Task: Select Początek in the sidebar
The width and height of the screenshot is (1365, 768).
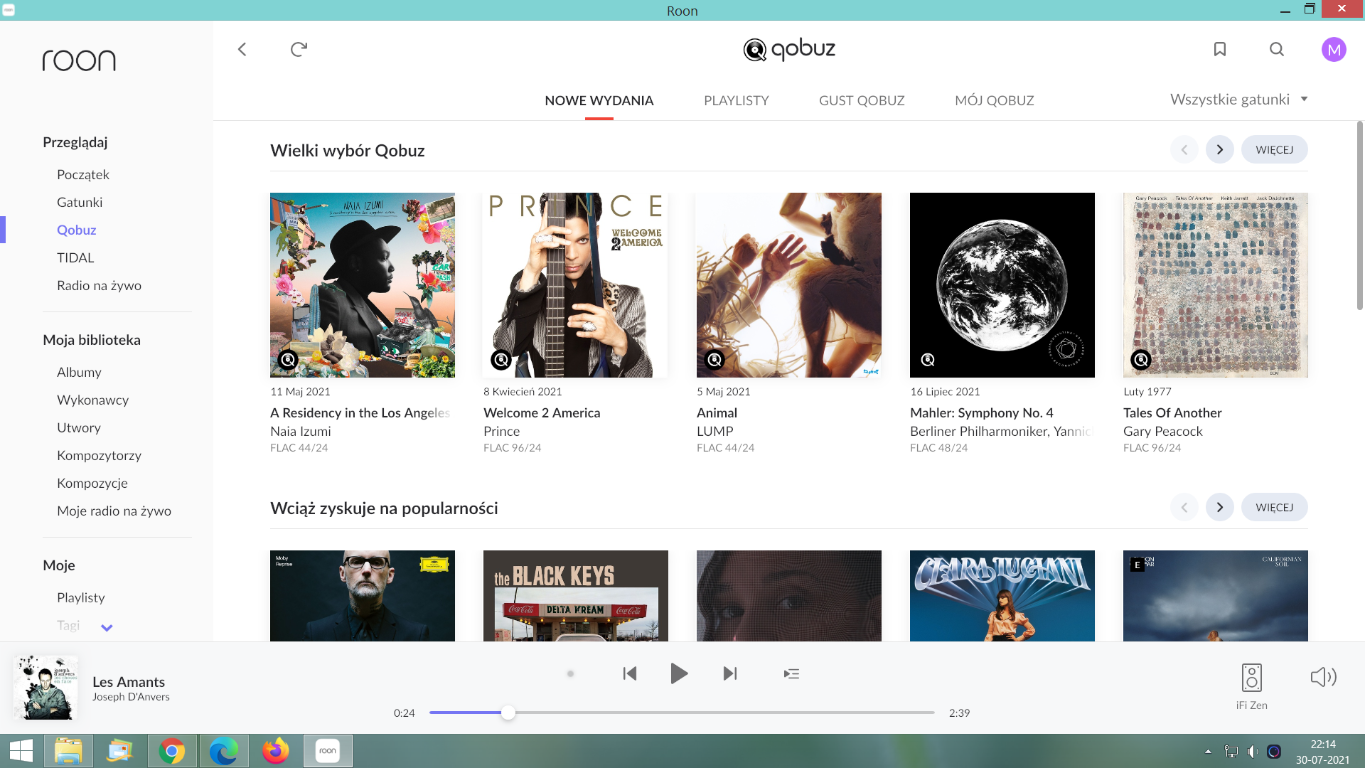Action: [x=83, y=174]
